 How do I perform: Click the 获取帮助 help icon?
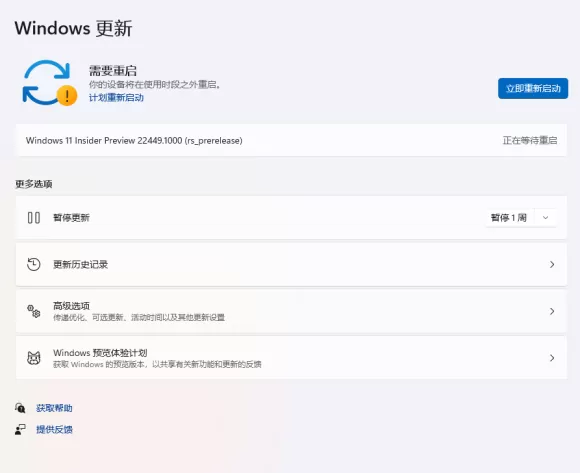(x=20, y=408)
